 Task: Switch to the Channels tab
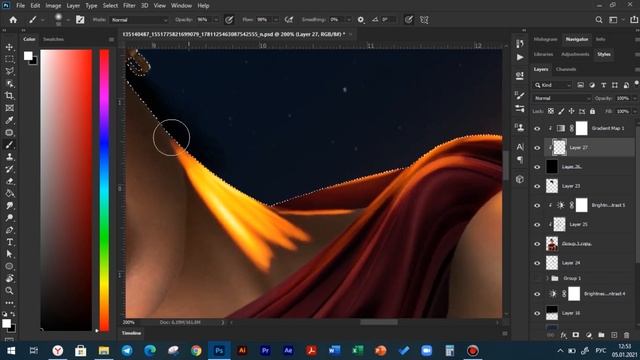click(x=566, y=69)
